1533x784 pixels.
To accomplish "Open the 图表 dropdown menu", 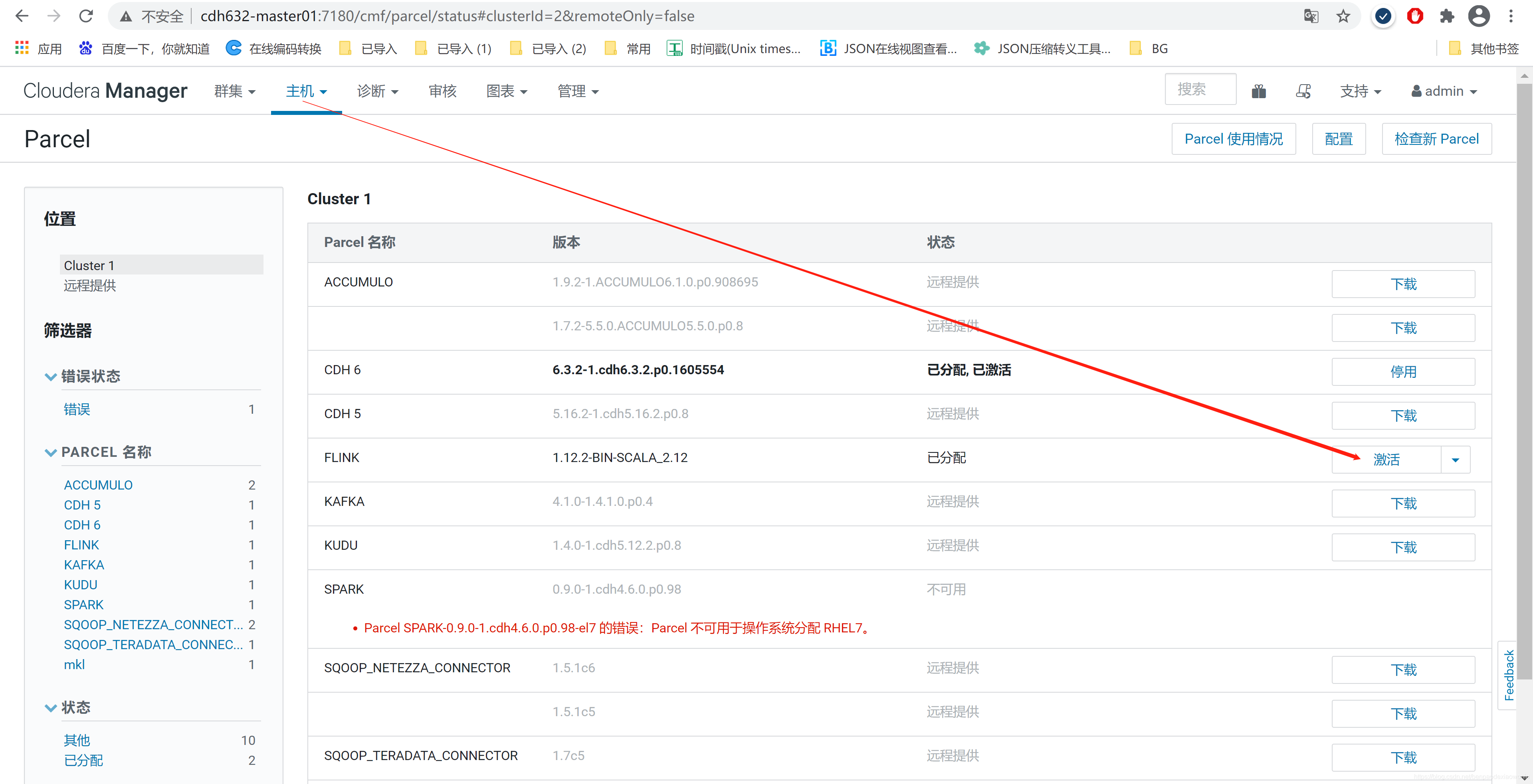I will [507, 91].
